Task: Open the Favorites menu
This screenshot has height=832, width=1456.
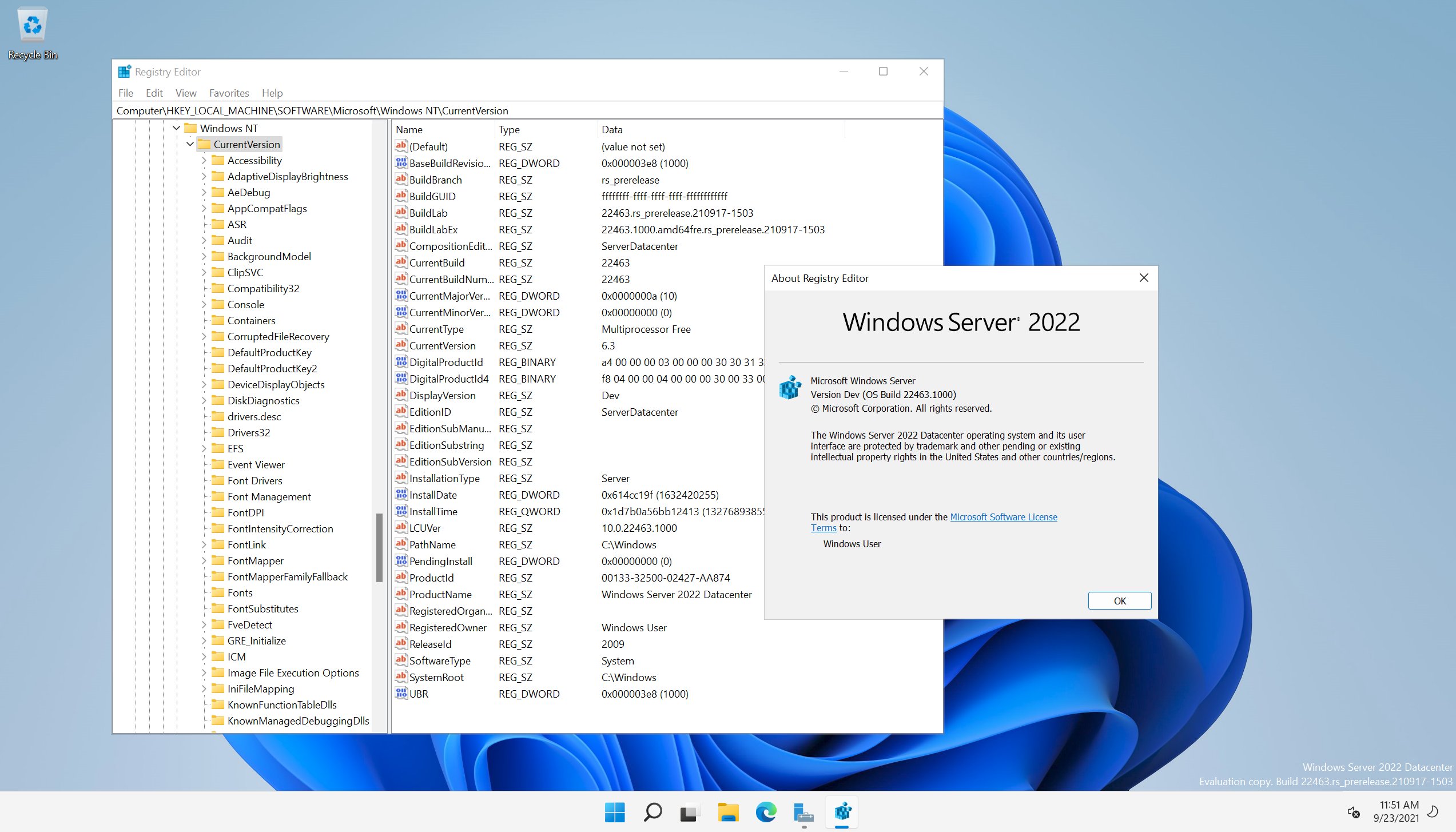Action: [229, 93]
